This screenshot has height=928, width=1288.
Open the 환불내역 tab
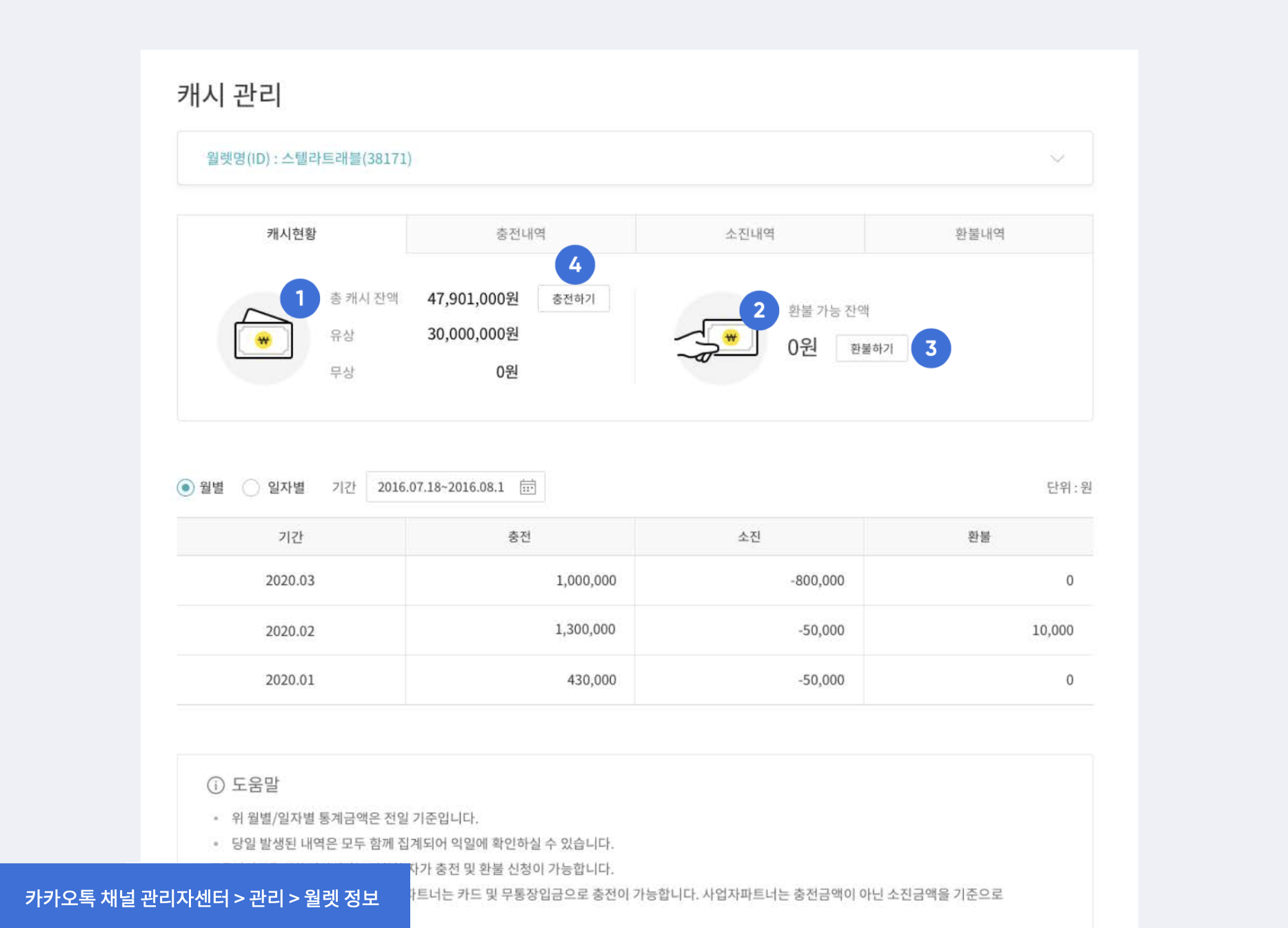979,234
